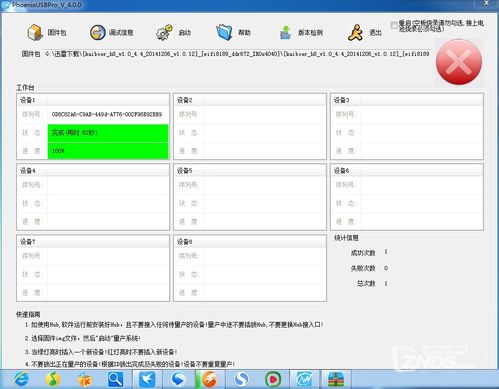Open Internet Explorer from the taskbar
This screenshot has width=499, height=389.
click(21, 379)
